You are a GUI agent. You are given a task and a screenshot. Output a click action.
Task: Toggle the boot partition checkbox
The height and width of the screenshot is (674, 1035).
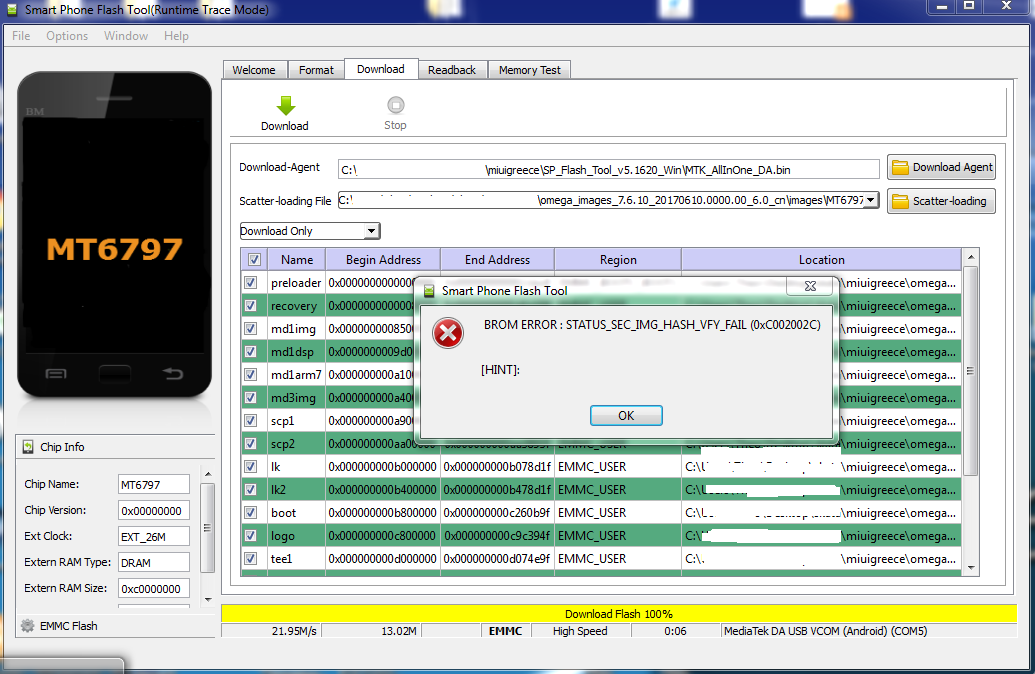pyautogui.click(x=251, y=513)
